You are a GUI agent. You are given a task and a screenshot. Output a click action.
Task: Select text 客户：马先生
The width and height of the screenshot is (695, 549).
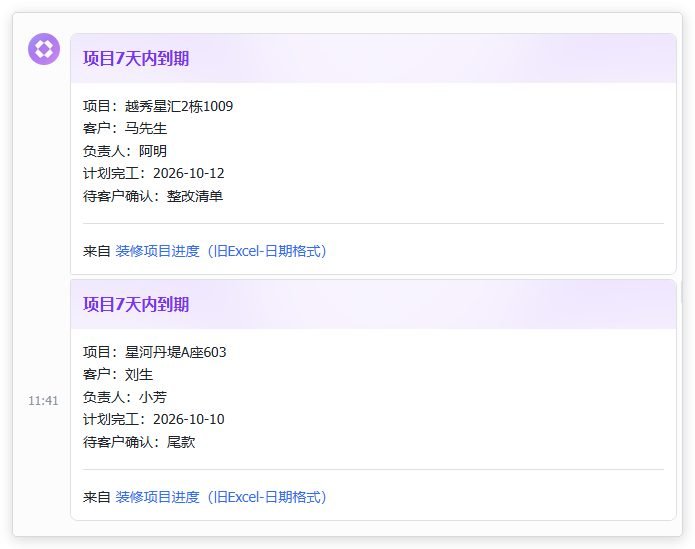coord(125,128)
